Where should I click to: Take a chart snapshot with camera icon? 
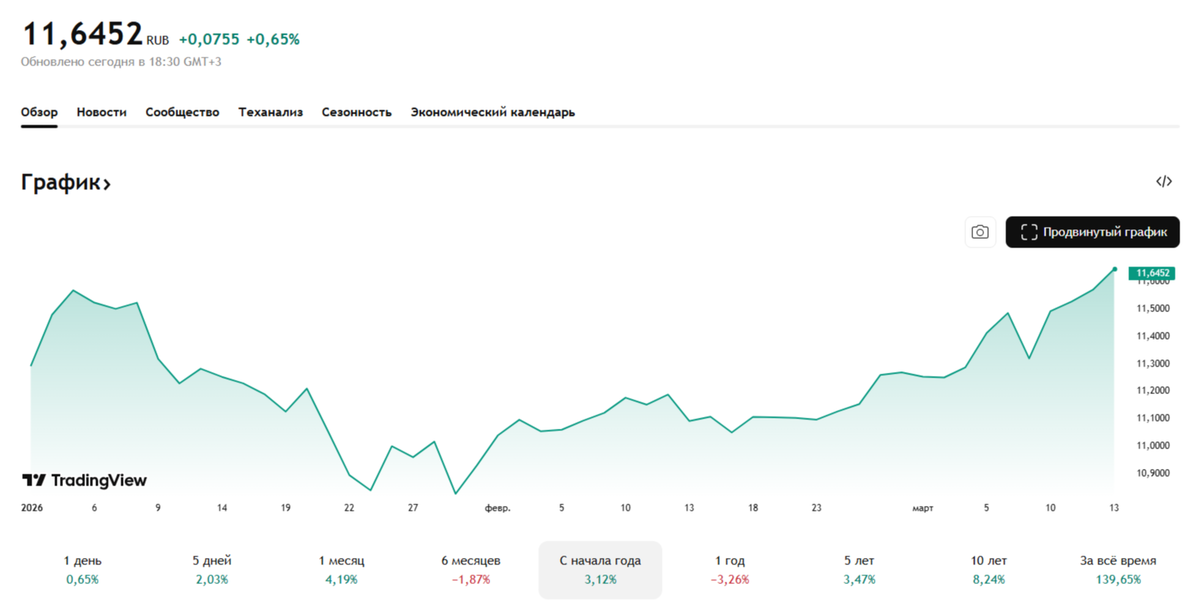(980, 232)
